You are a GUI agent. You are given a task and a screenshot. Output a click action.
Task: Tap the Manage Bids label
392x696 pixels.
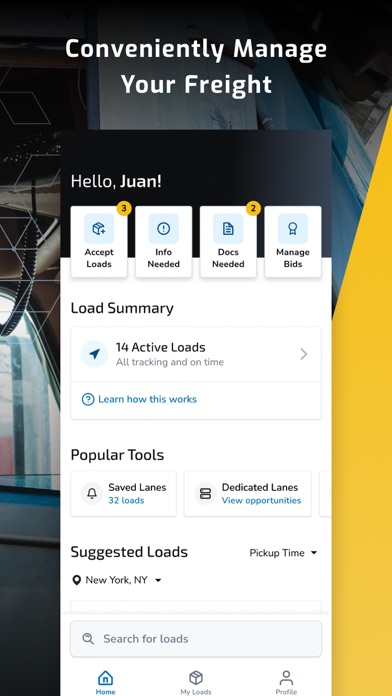[x=293, y=258]
